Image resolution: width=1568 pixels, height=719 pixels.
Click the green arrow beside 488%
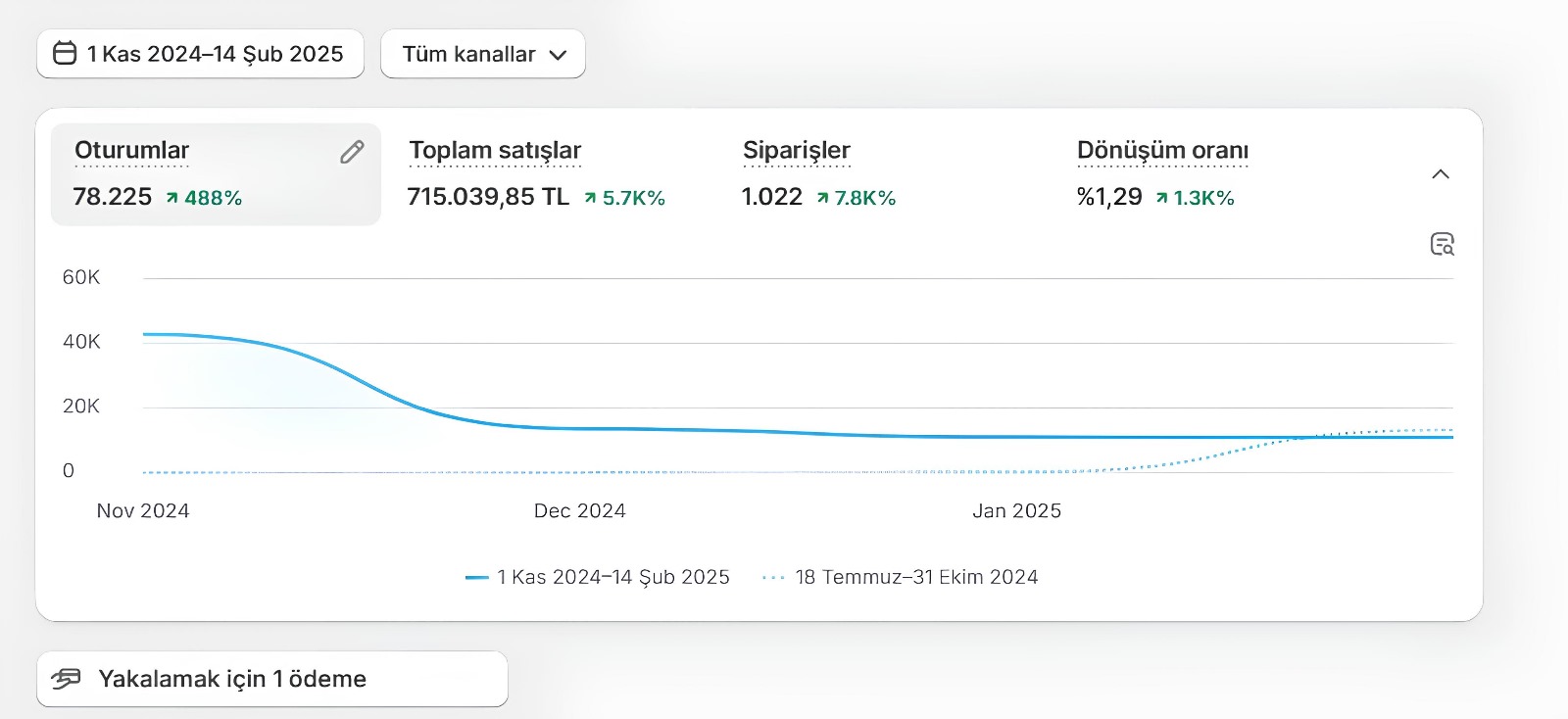172,198
